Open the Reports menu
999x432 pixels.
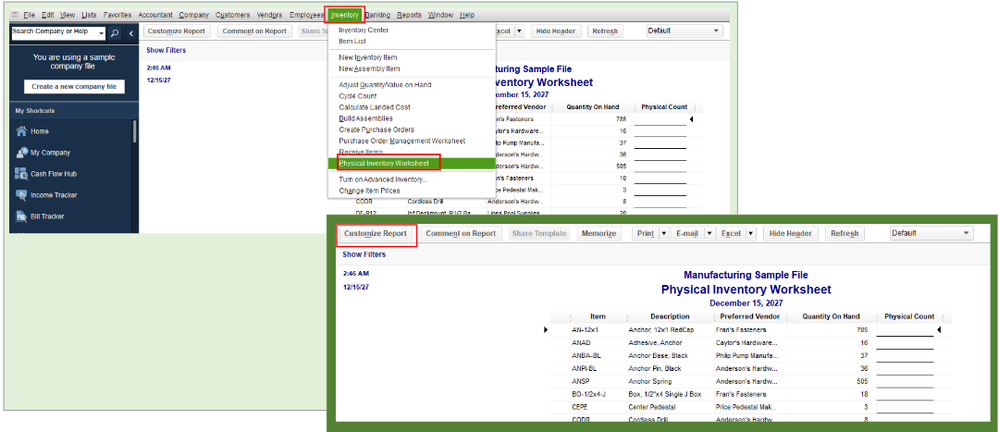408,15
